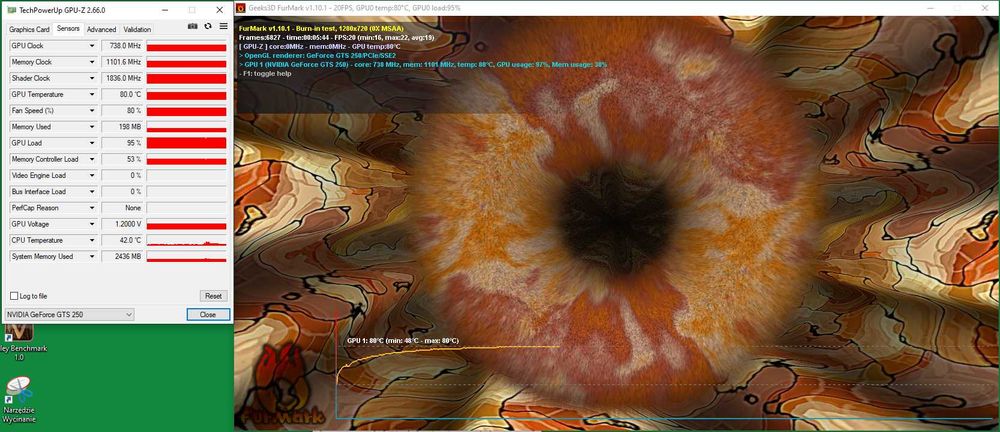The image size is (1000, 432).
Task: Click the PerfCap Reason None value
Action: (122, 208)
